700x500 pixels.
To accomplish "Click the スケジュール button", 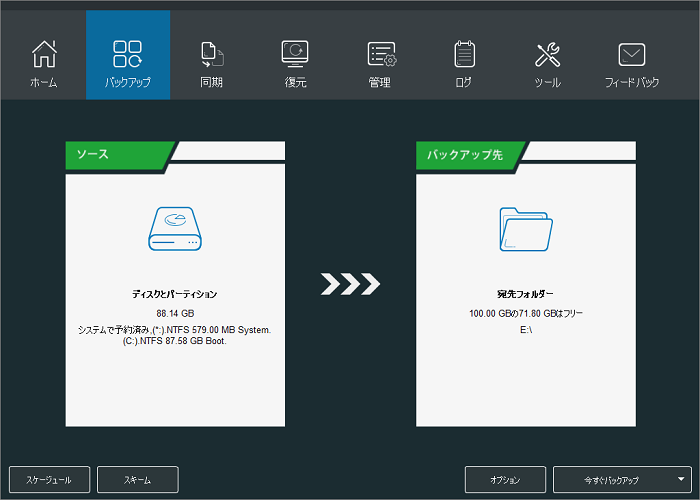I will [x=49, y=480].
